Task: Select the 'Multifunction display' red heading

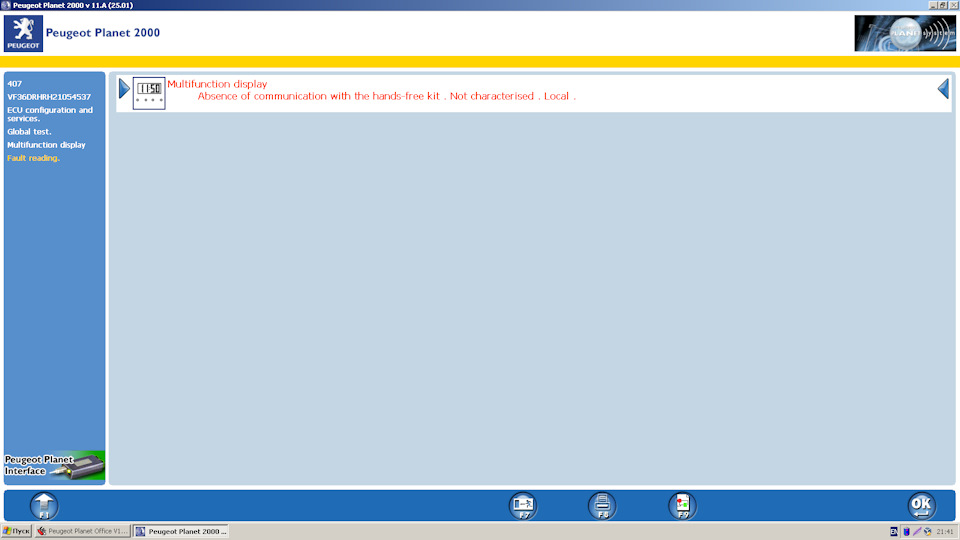Action: [217, 84]
